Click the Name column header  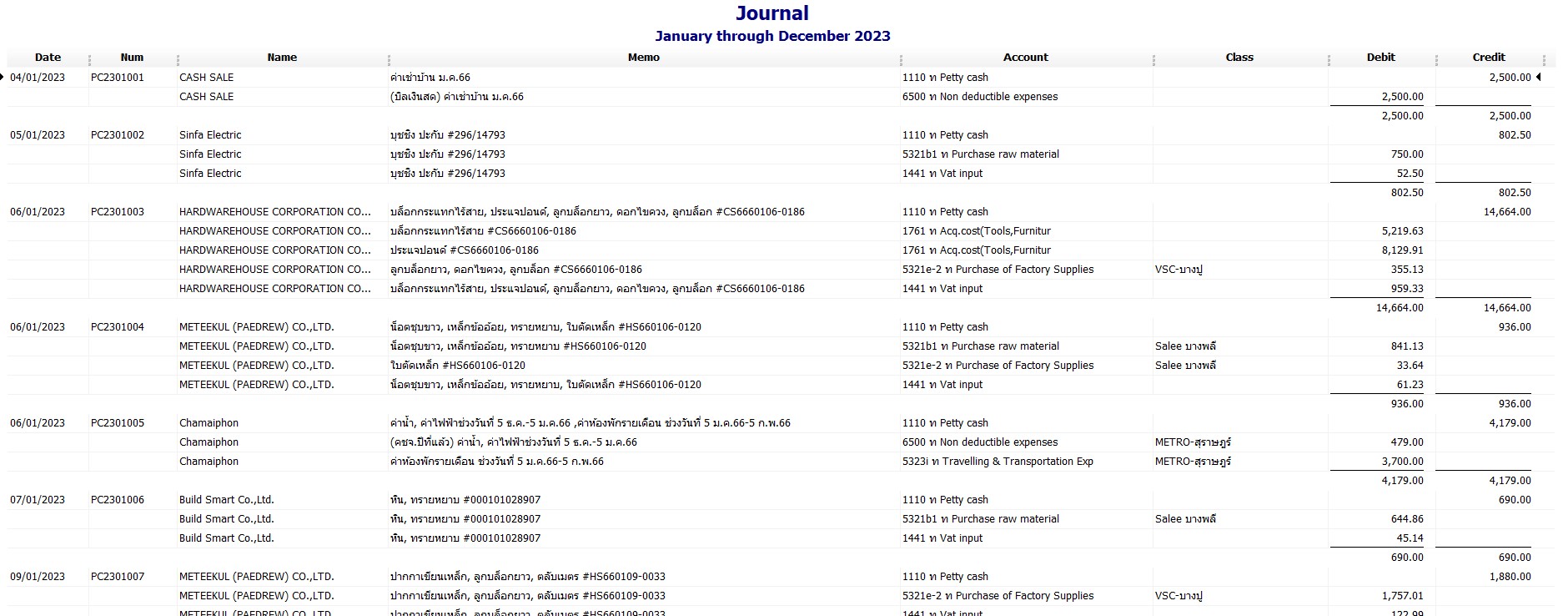tap(282, 58)
